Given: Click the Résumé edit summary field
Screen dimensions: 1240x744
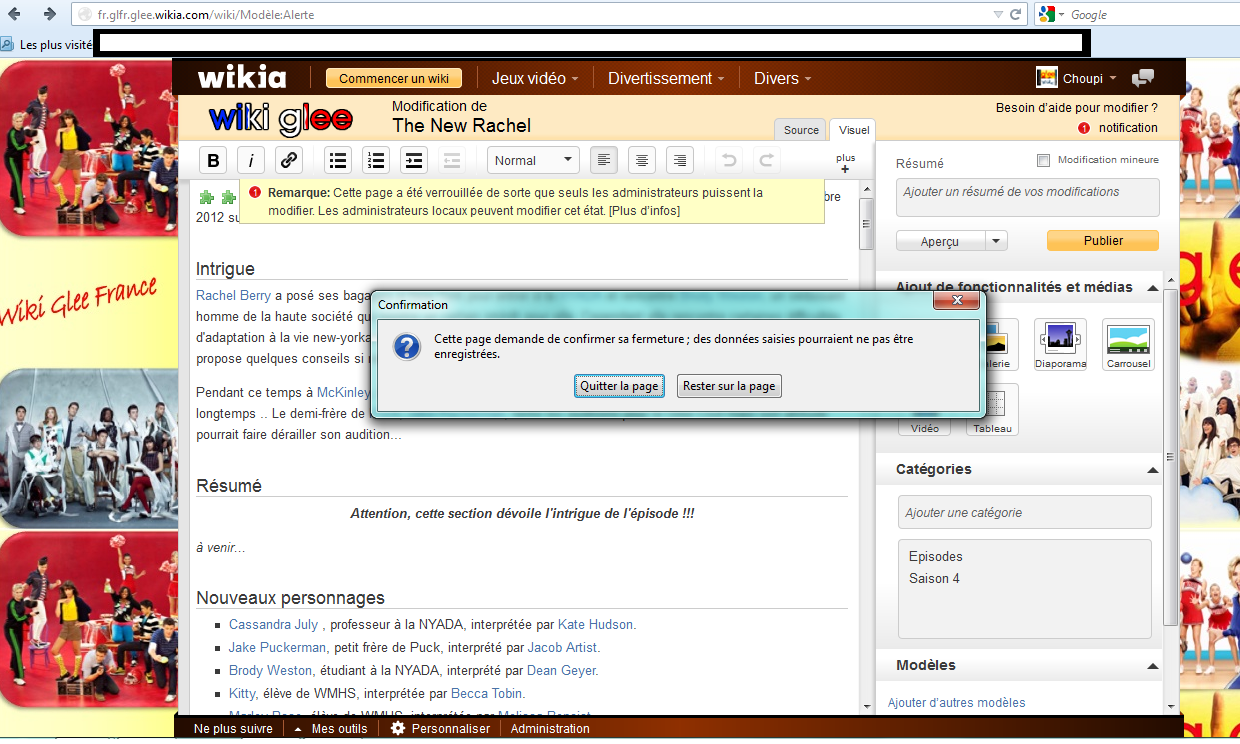Looking at the screenshot, I should [1028, 197].
